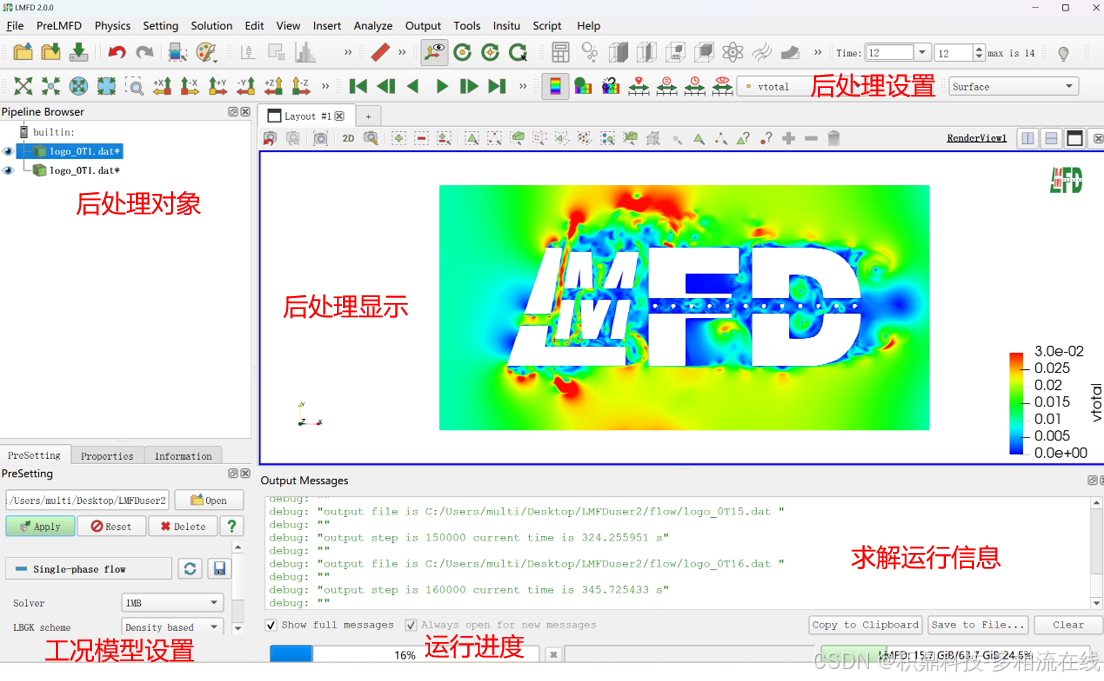Set view direction to -Z
Screen dimensions: 1104x681
pos(301,86)
